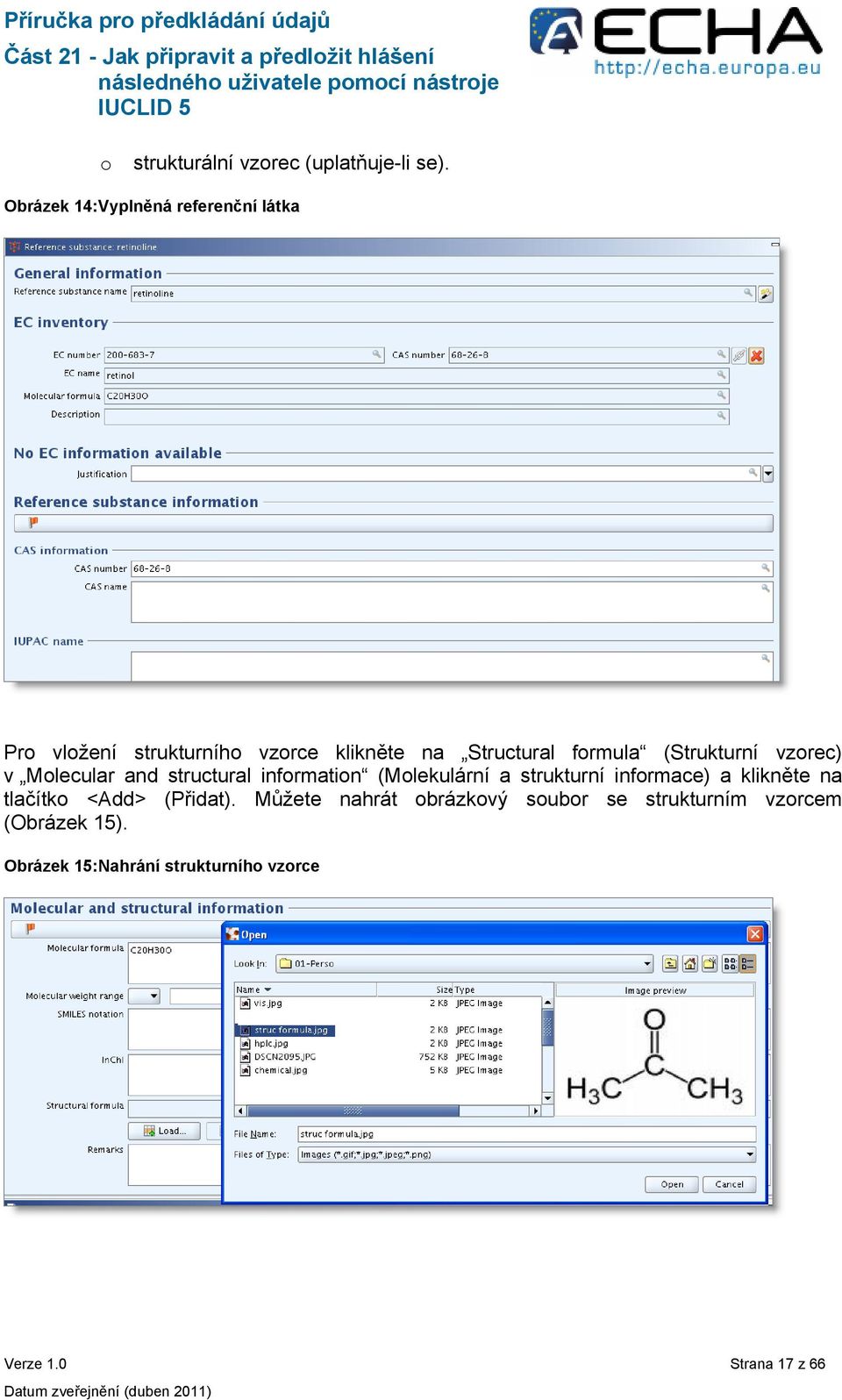842x1400 pixels.
Task: Click the Cancel button in dialog
Action: (729, 1184)
